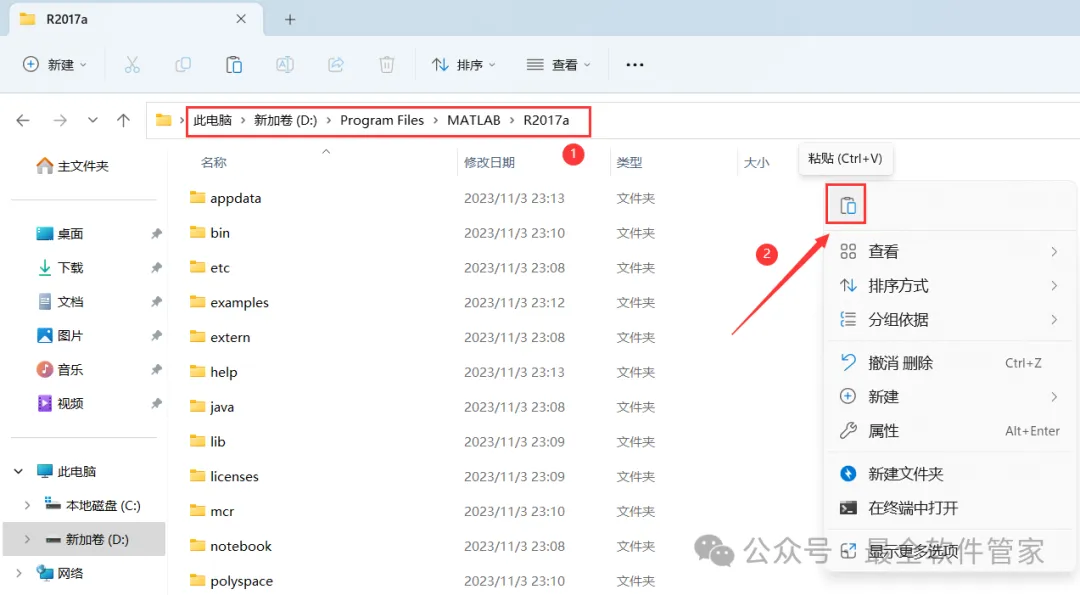Open the three-dot more options menu
The width and height of the screenshot is (1080, 595).
[634, 65]
